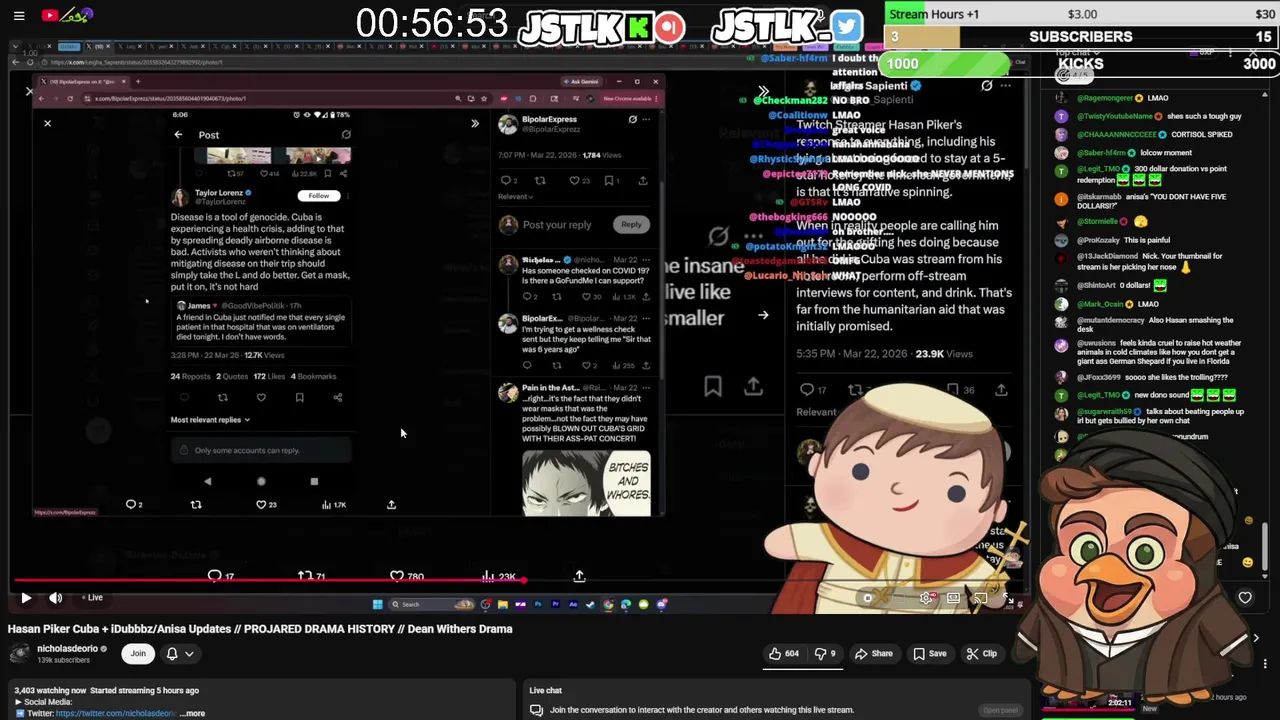Open the nicholasdeorio channel name link
The width and height of the screenshot is (1280, 720).
[x=68, y=648]
